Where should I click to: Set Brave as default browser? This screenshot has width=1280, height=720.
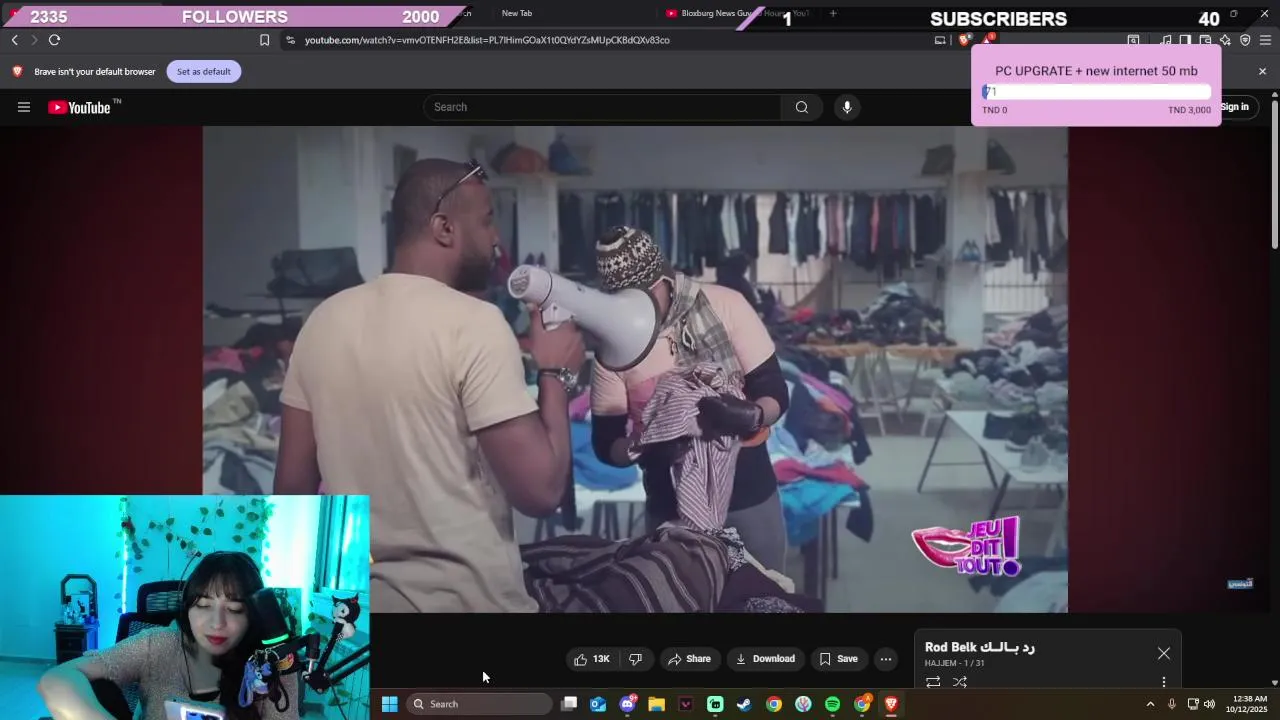pyautogui.click(x=204, y=71)
